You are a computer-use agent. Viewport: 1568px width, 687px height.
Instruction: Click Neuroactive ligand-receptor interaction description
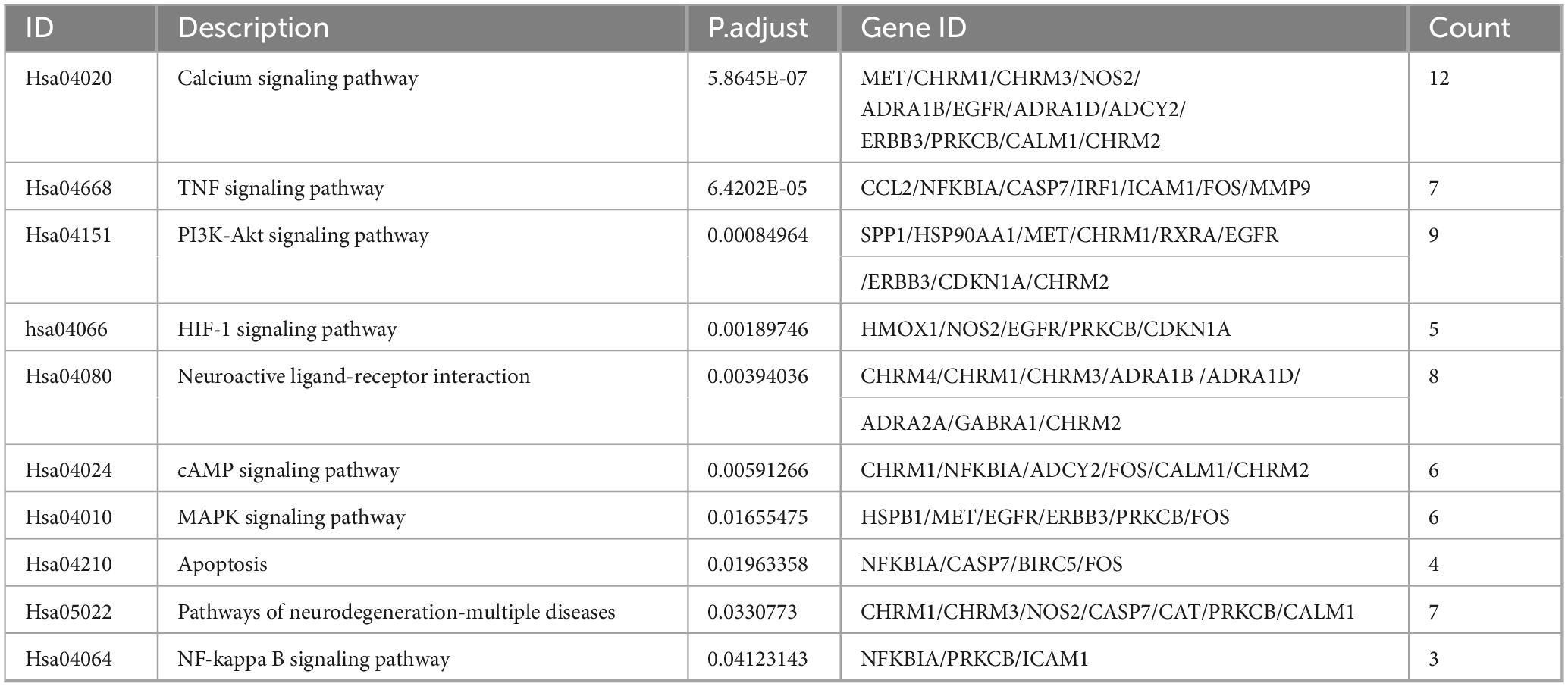(x=353, y=376)
